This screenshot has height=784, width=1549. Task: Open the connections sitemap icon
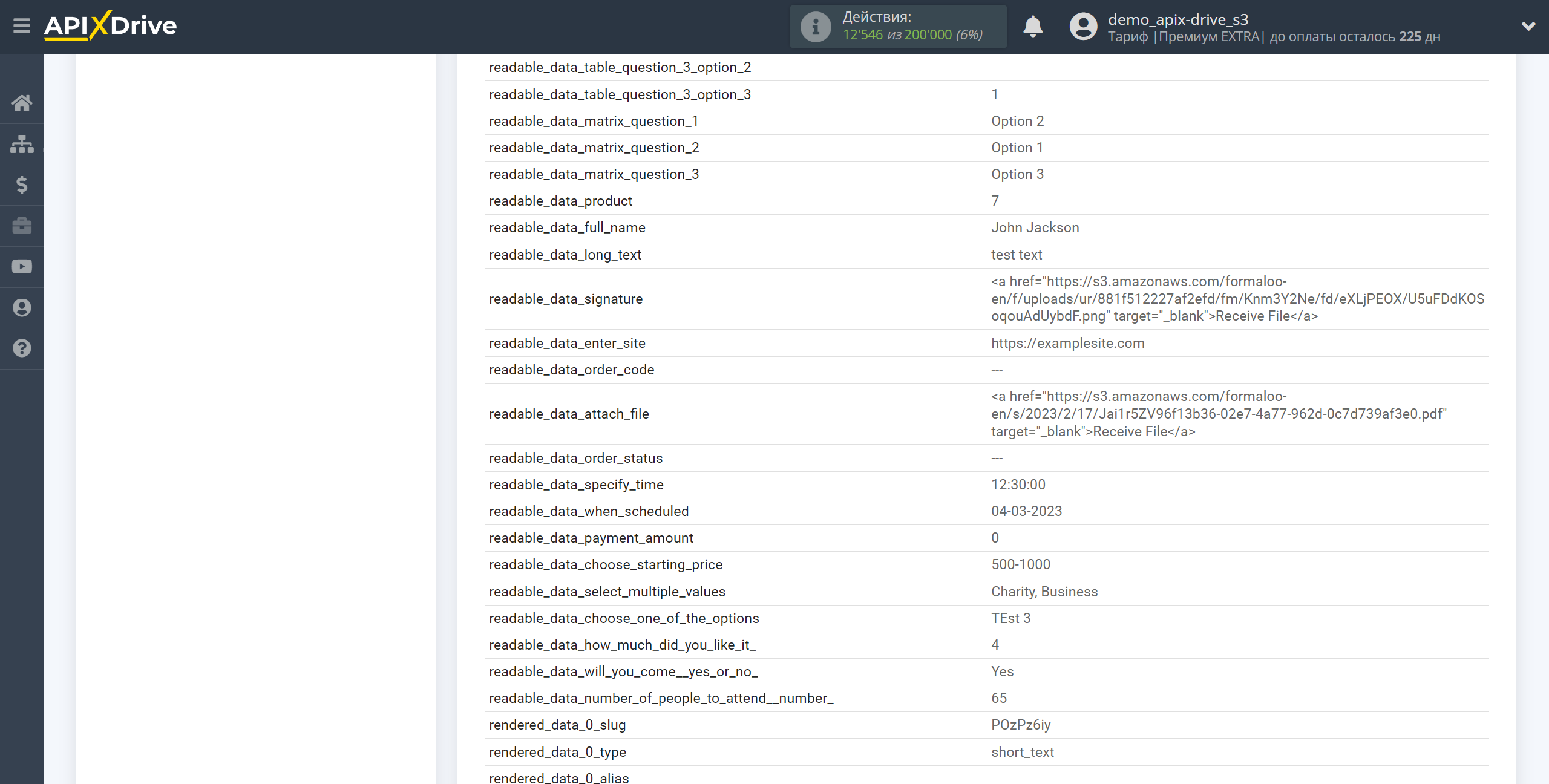tap(22, 144)
